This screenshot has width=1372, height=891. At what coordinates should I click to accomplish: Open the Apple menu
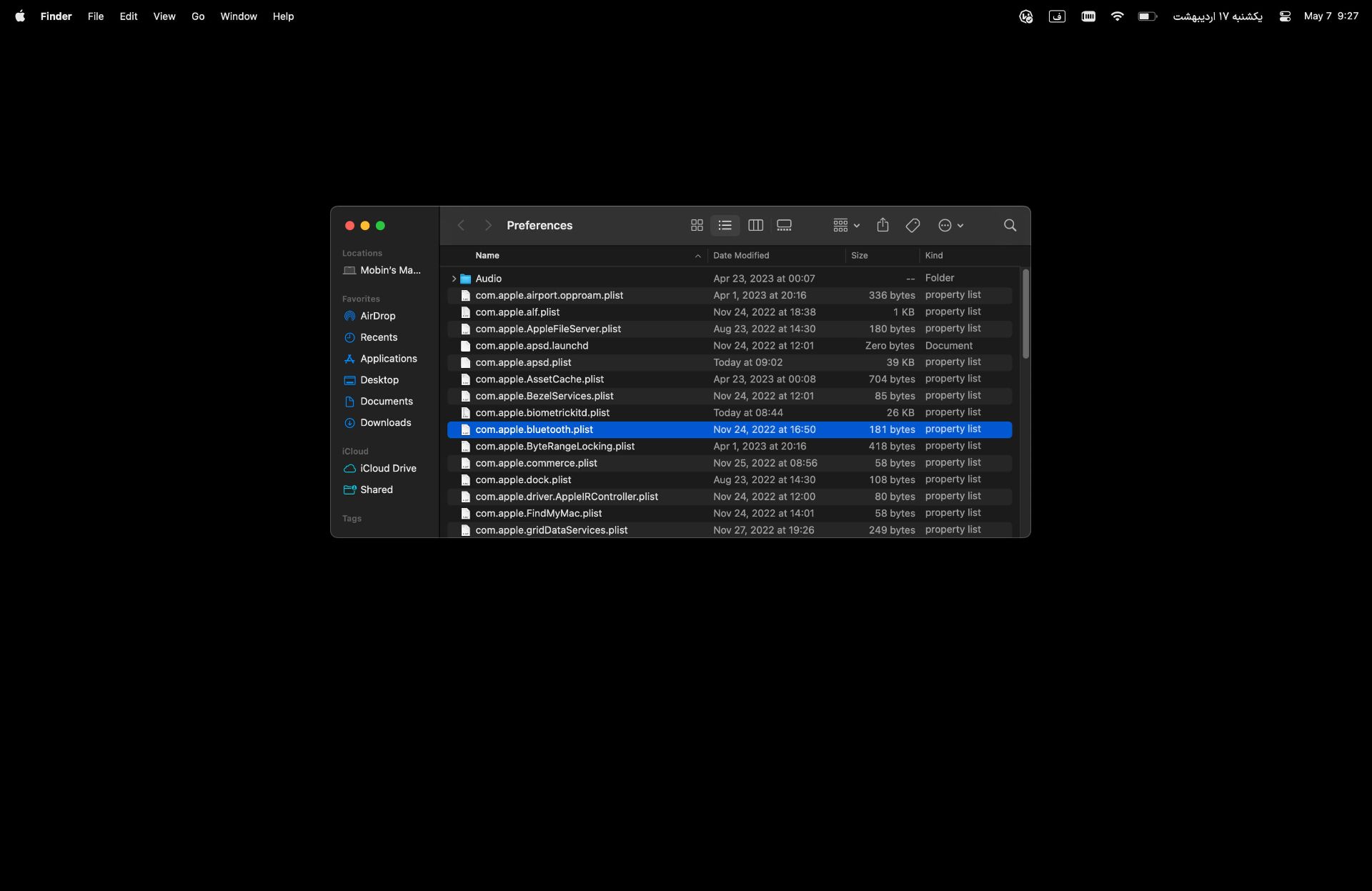[x=20, y=16]
